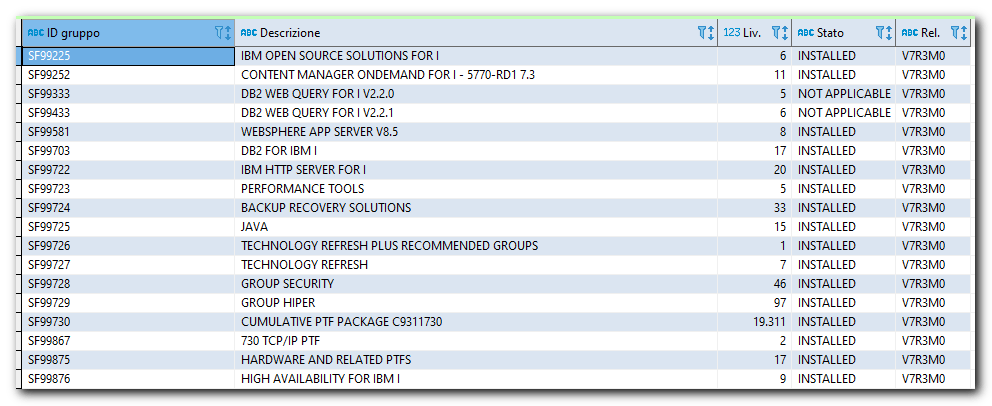
Task: Click GROUP HIPER description cell
Action: pyautogui.click(x=476, y=302)
